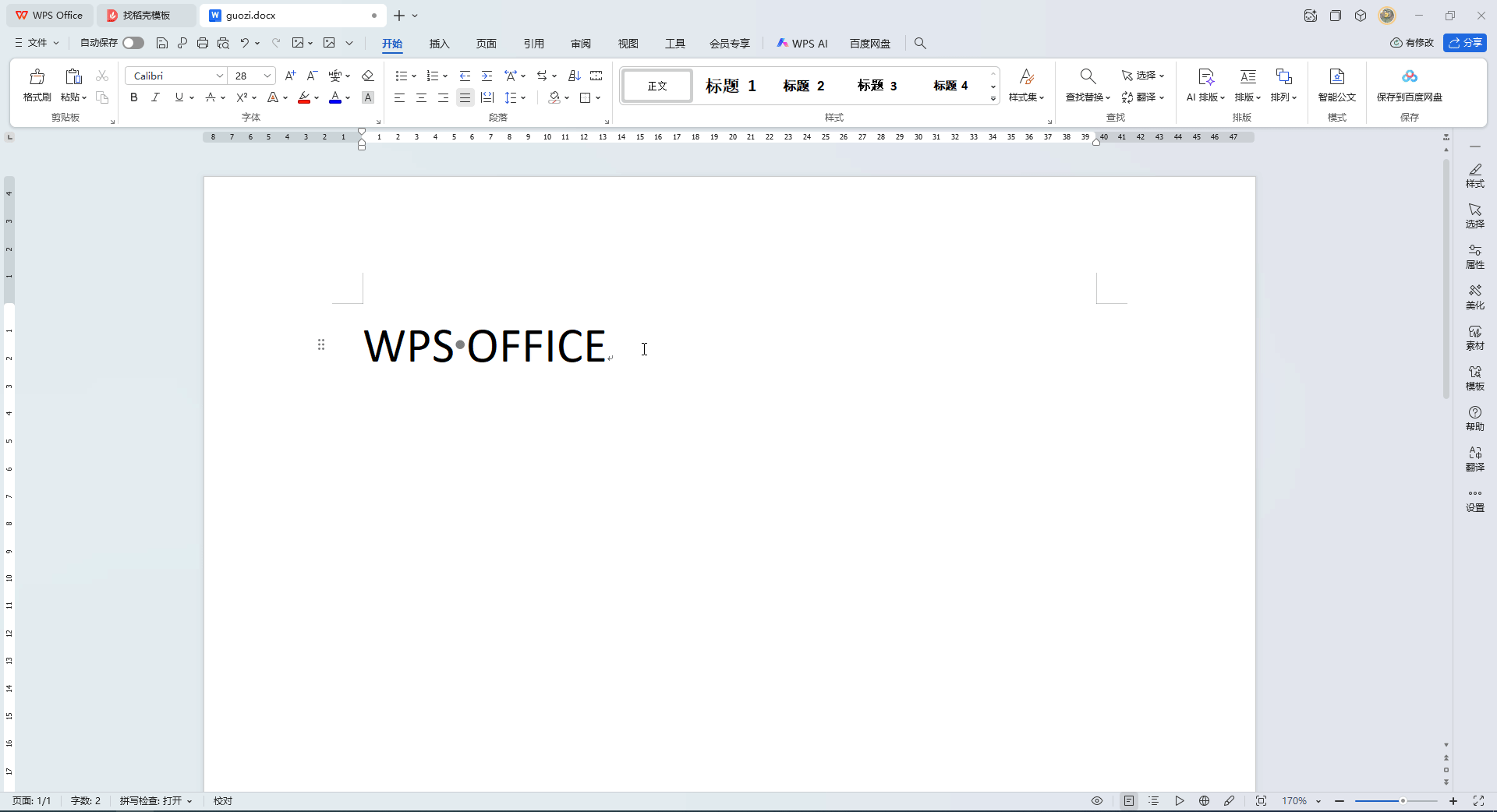
Task: Click the print icon in quick access toolbar
Action: click(203, 43)
